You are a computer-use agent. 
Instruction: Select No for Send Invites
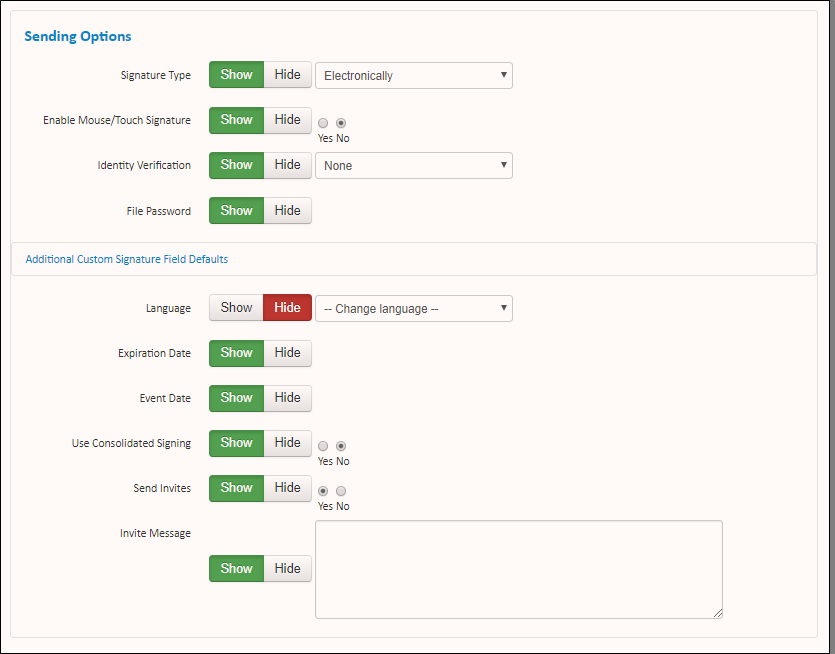[x=341, y=490]
